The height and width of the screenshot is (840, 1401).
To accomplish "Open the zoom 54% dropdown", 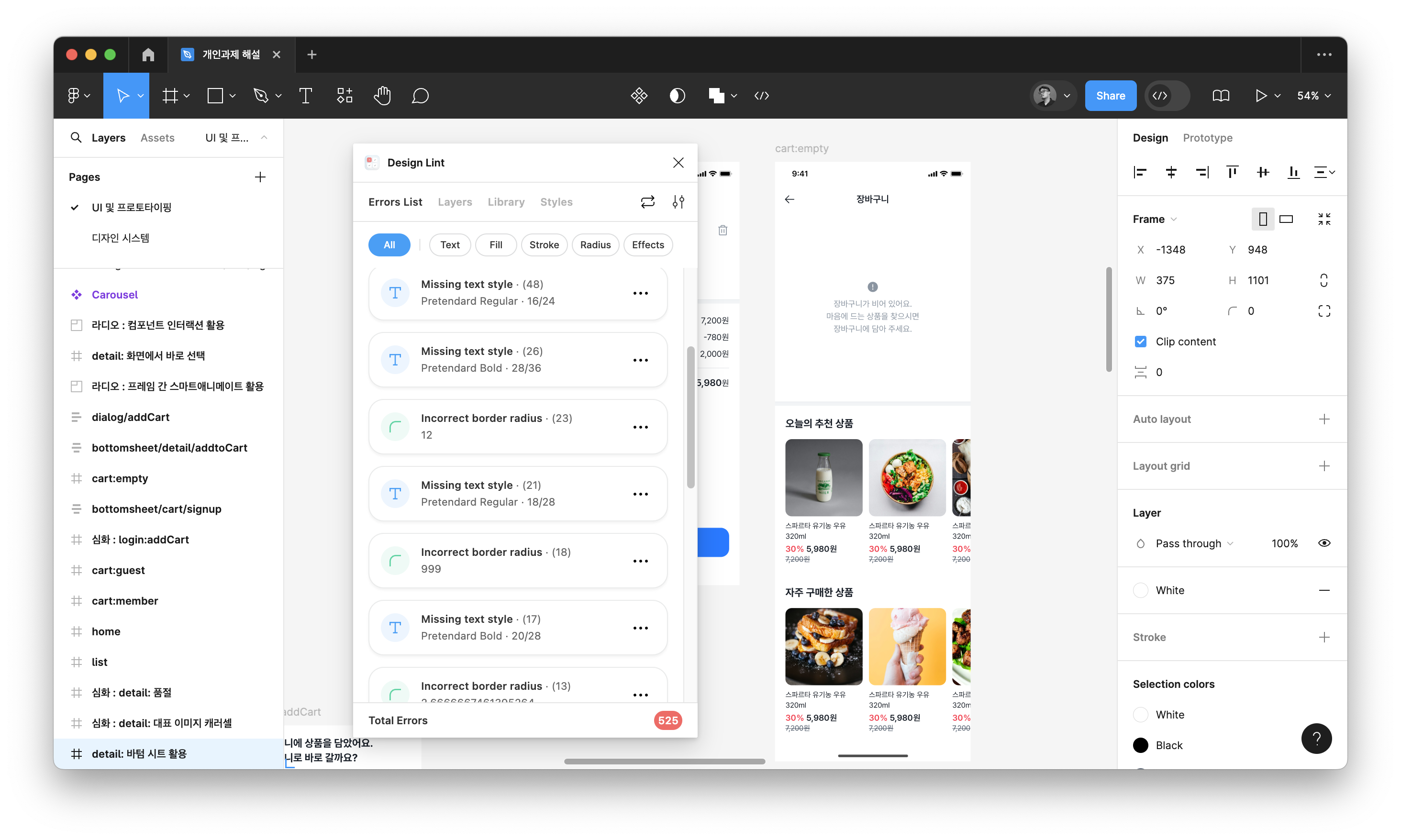I will click(1313, 96).
